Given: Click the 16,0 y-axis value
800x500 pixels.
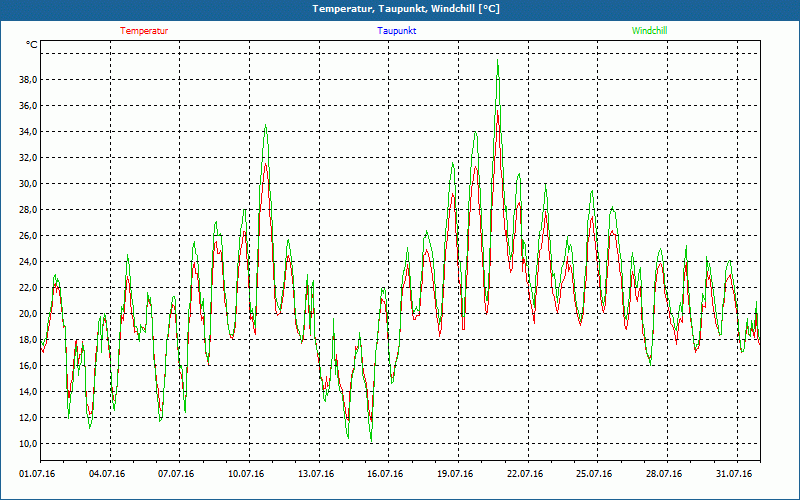Looking at the screenshot, I should click(x=28, y=366).
